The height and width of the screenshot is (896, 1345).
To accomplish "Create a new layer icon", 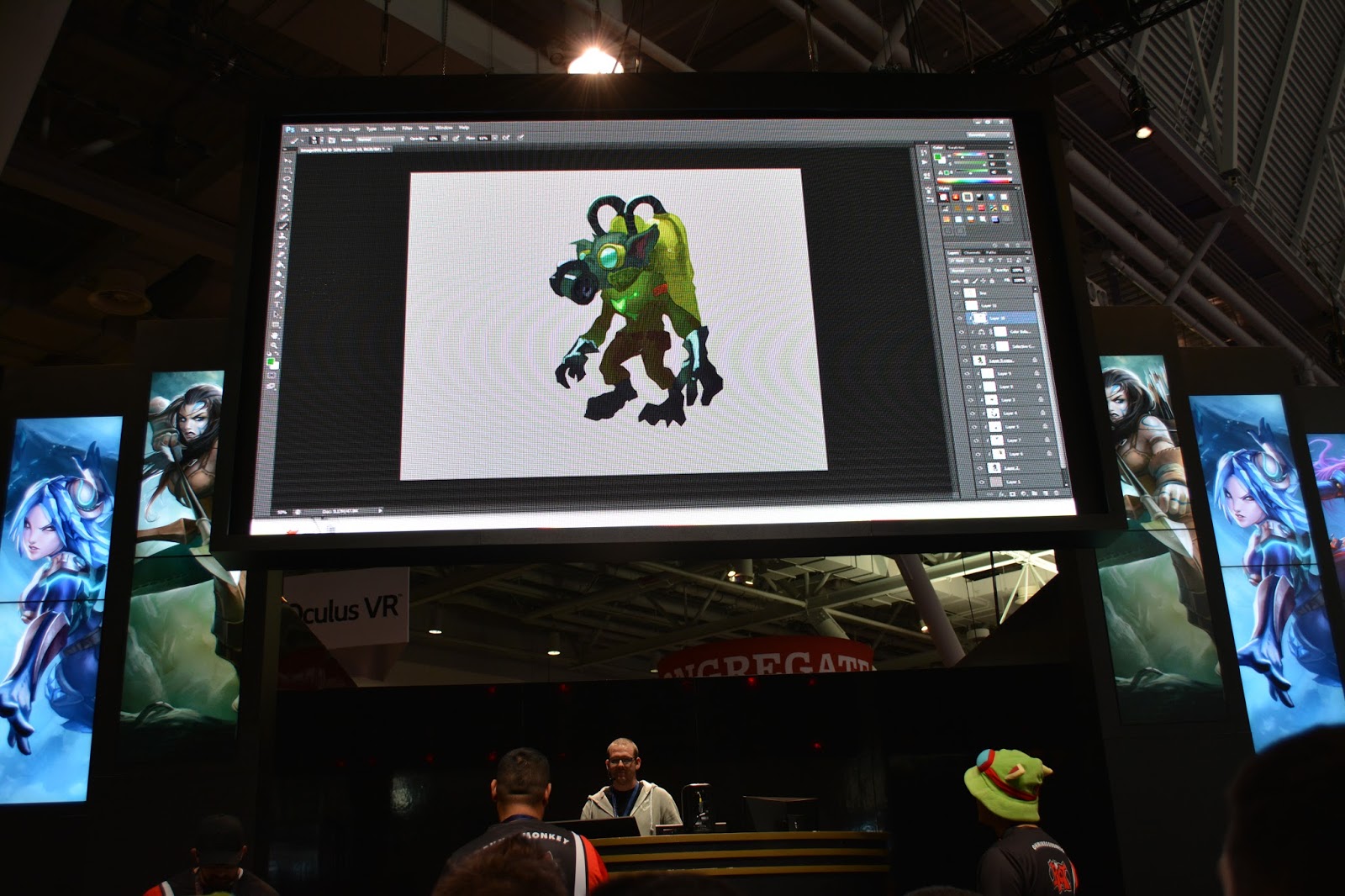I will pos(1045,493).
